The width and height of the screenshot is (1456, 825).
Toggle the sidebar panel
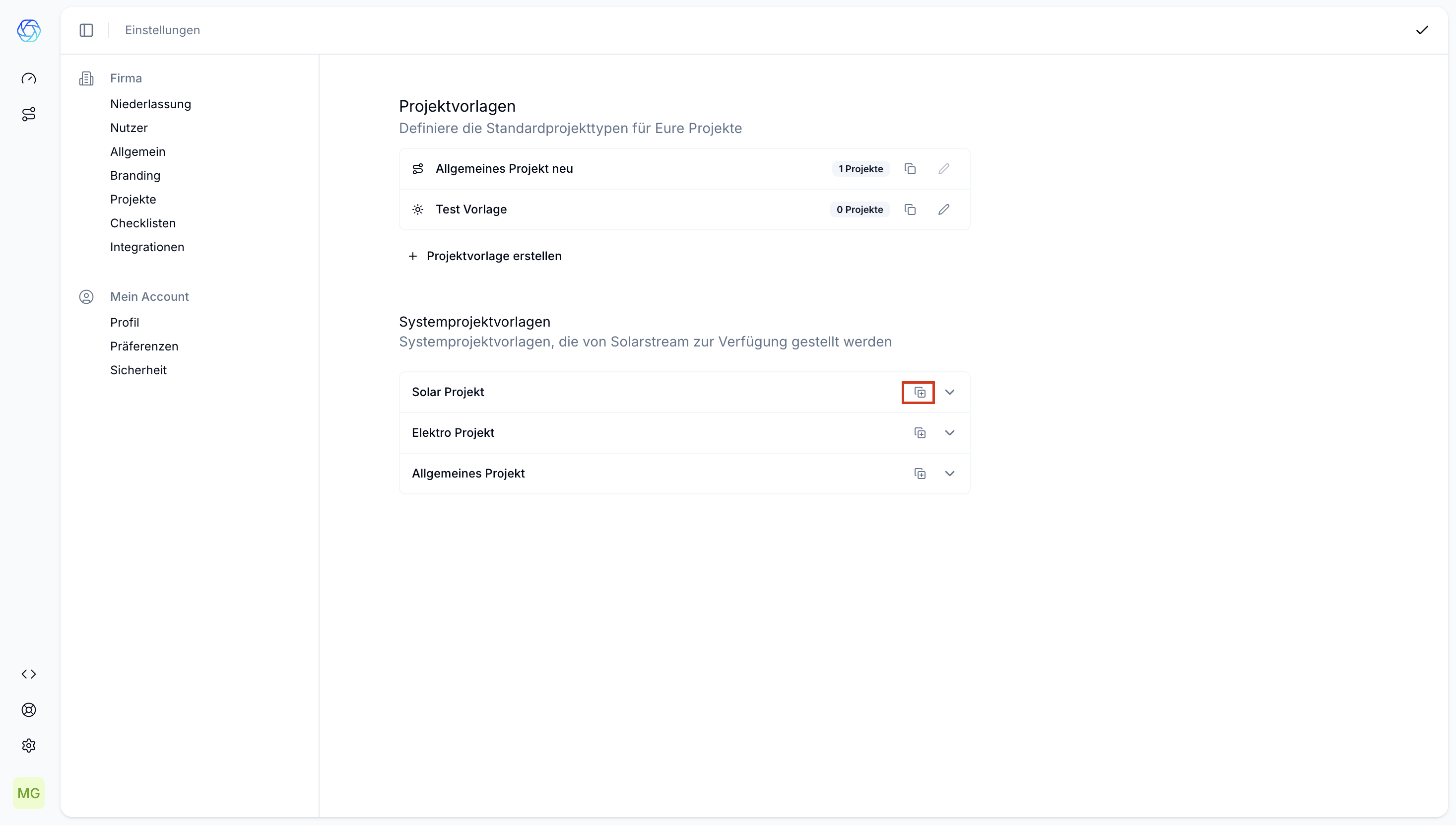pos(86,30)
